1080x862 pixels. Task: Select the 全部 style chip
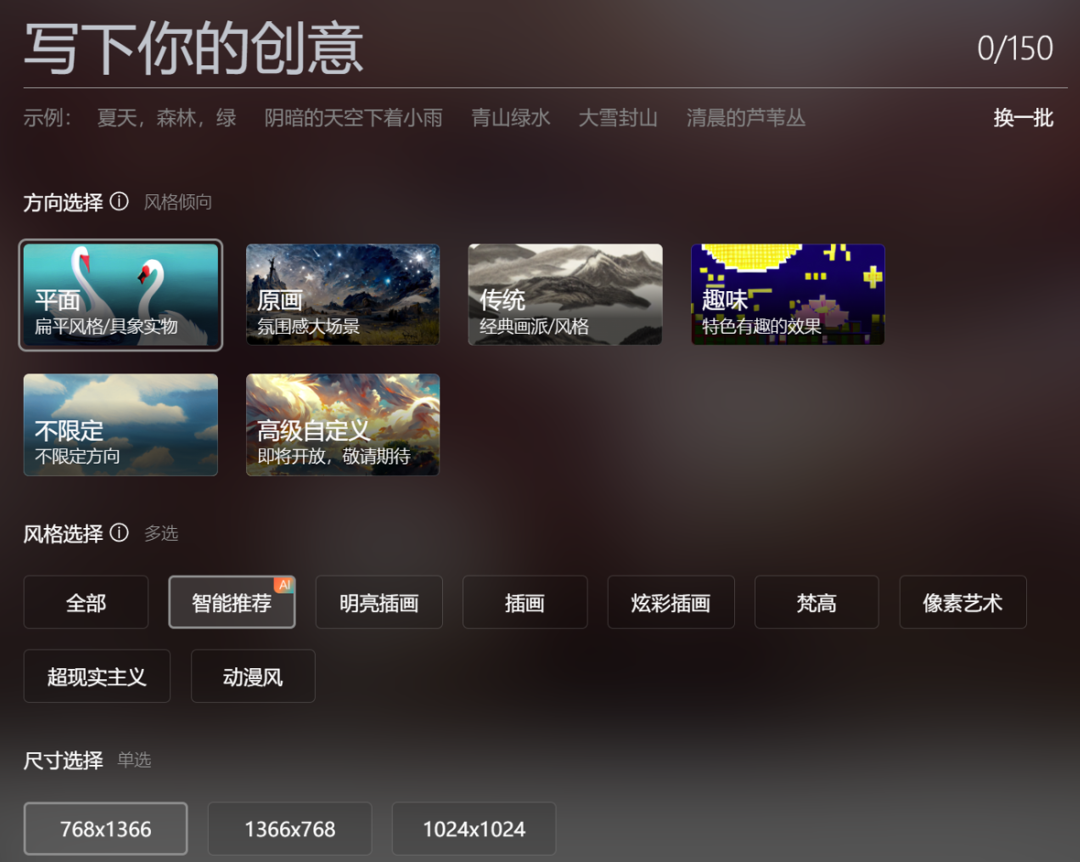pyautogui.click(x=85, y=602)
